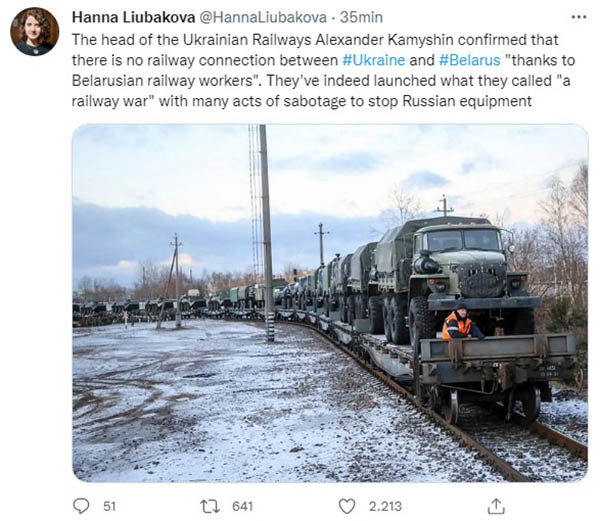Like the tweet with heart icon

347,506
